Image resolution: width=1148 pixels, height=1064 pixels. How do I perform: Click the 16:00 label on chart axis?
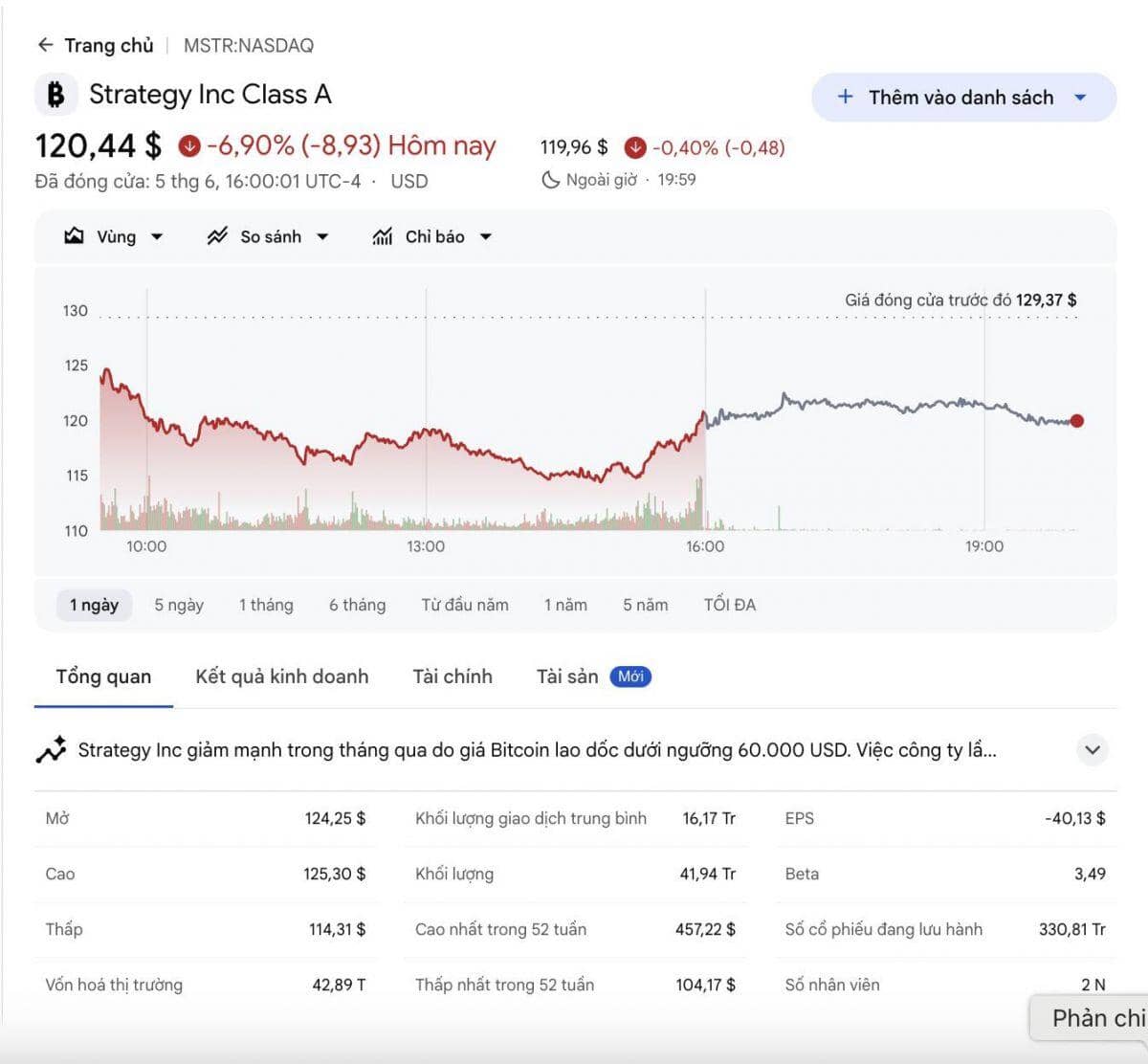pos(705,546)
